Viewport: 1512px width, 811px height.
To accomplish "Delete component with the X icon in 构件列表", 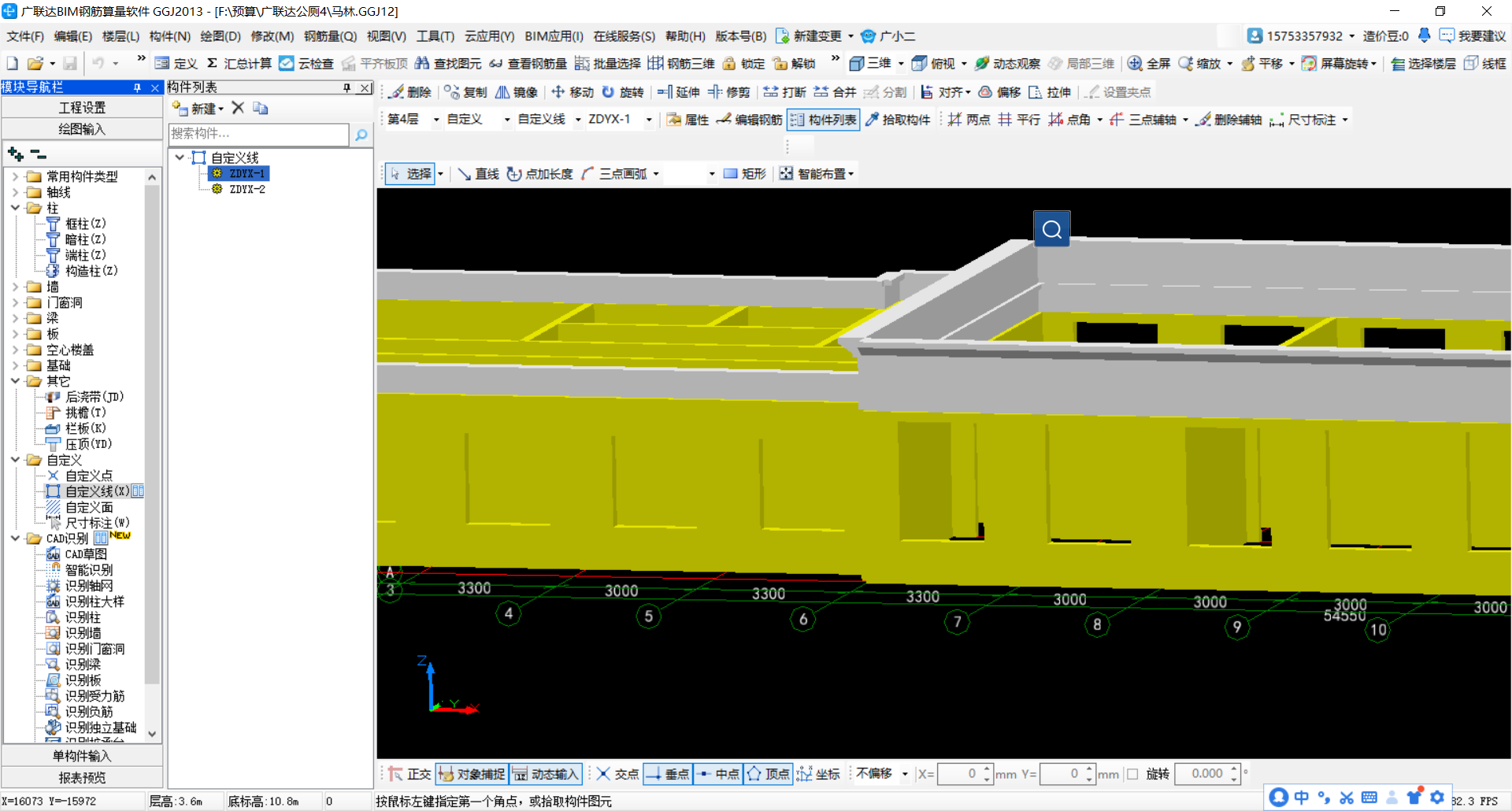I will [x=238, y=108].
